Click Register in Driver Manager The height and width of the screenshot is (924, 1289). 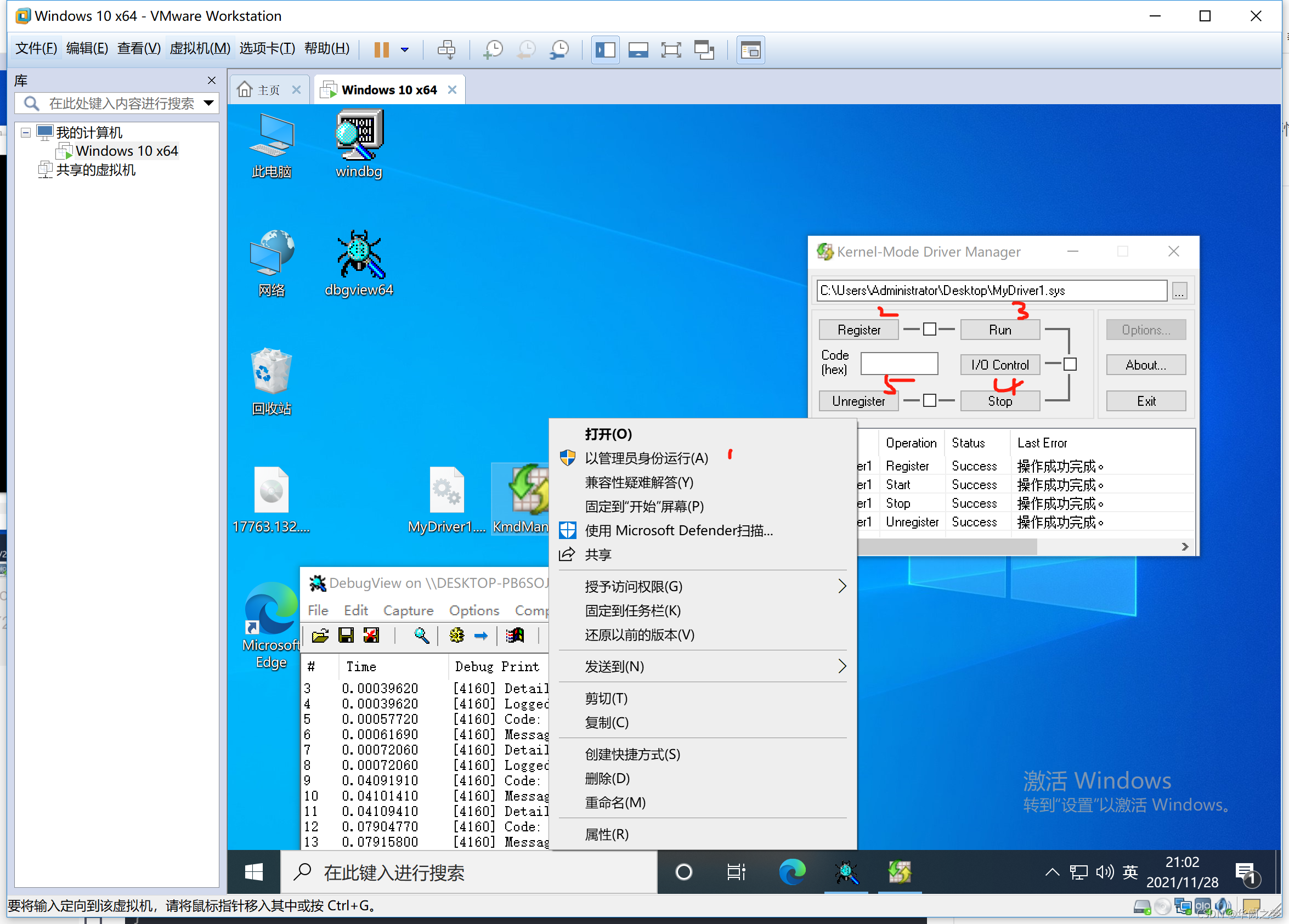coord(858,330)
